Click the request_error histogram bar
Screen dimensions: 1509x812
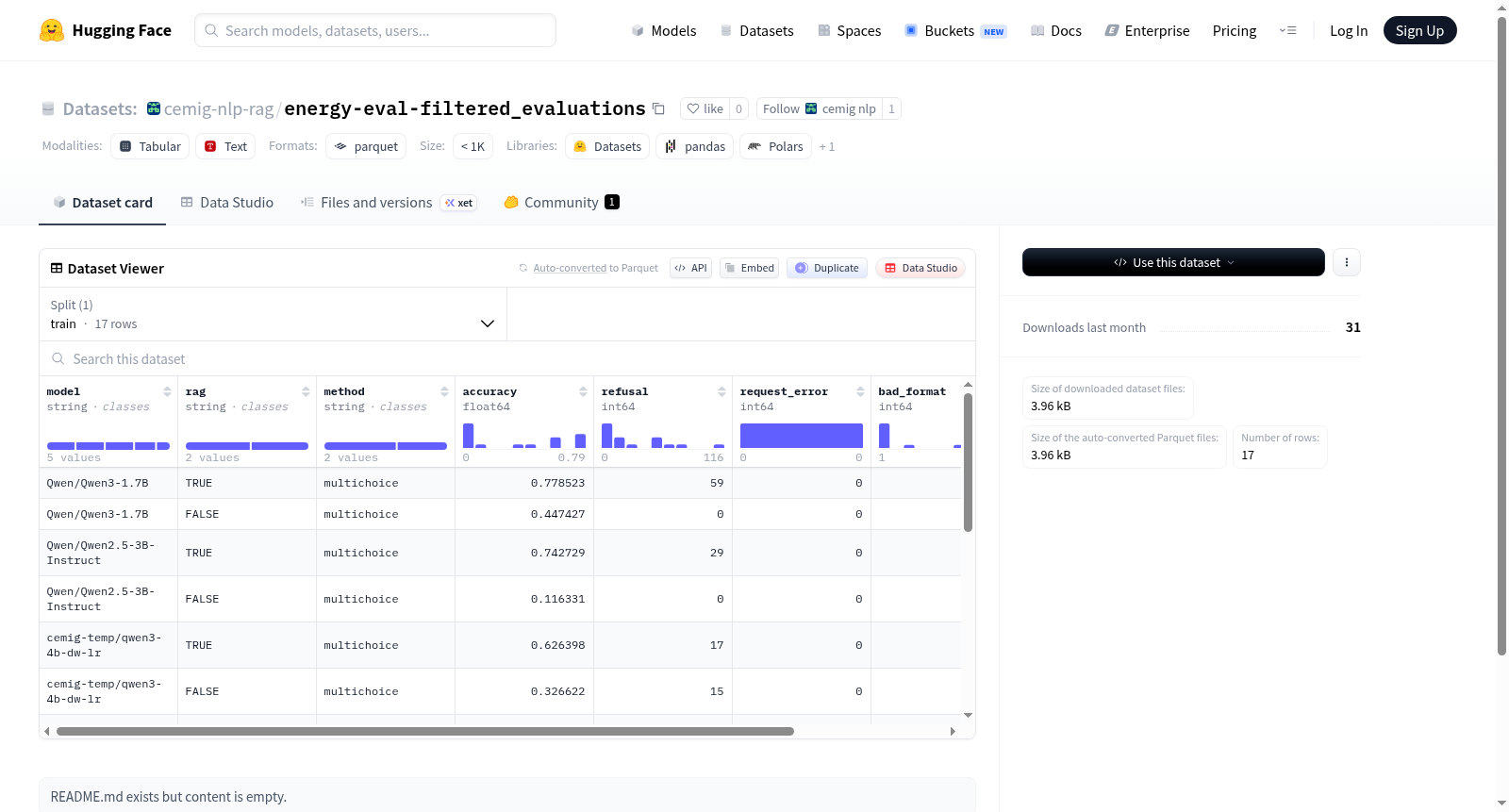(802, 436)
